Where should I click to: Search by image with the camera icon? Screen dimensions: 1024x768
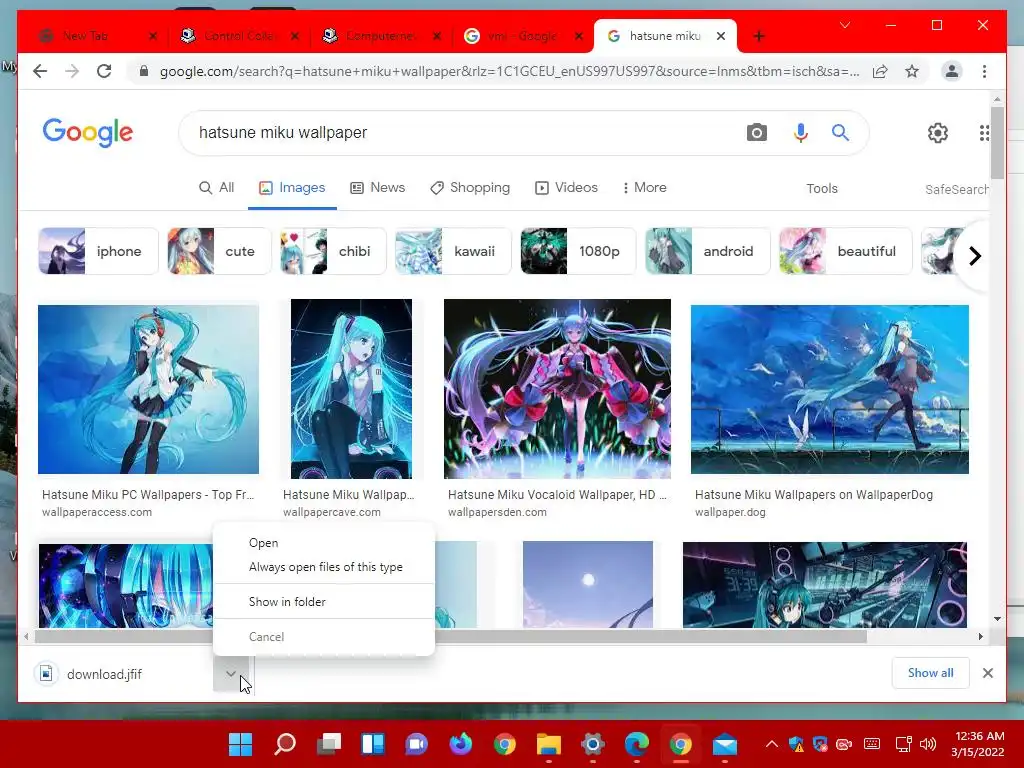(756, 133)
